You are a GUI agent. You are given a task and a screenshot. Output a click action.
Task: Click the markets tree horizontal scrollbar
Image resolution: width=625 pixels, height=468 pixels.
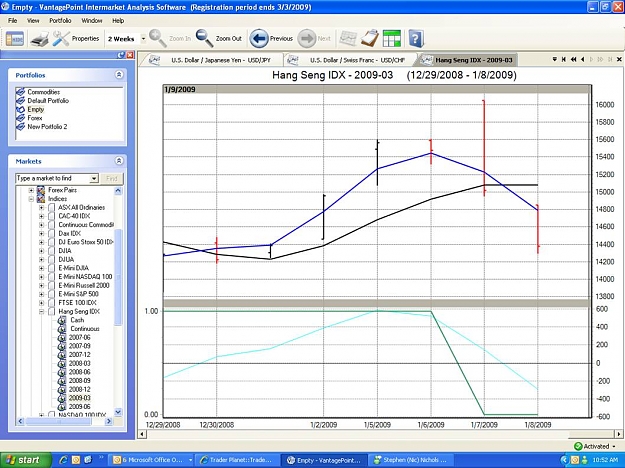click(59, 421)
